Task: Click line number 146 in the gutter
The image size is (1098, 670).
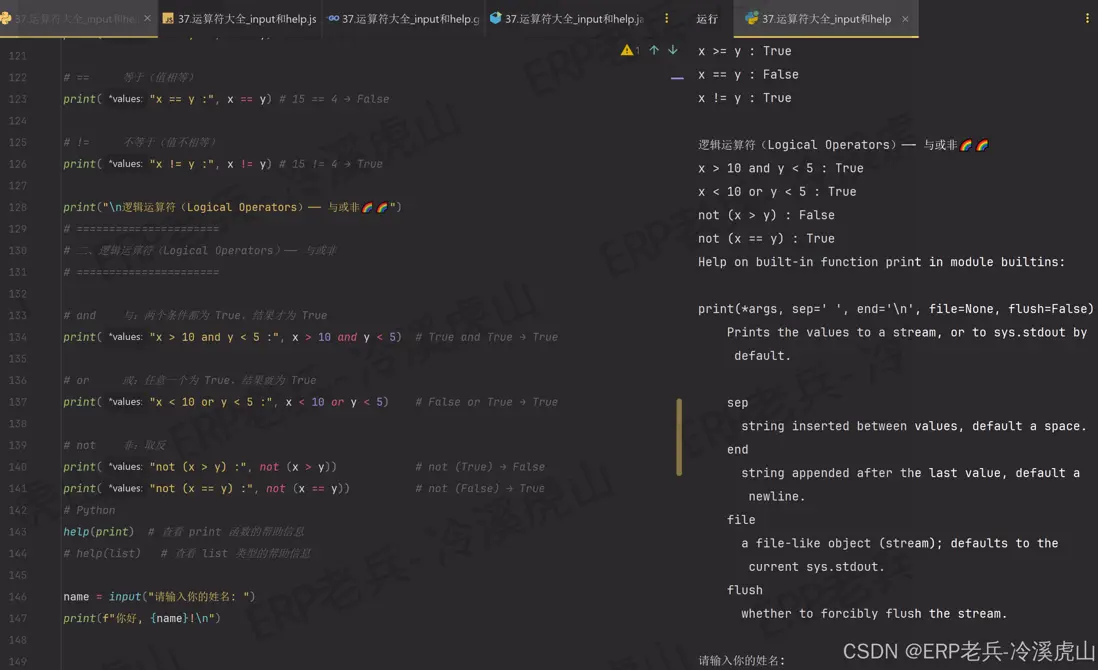Action: (18, 597)
